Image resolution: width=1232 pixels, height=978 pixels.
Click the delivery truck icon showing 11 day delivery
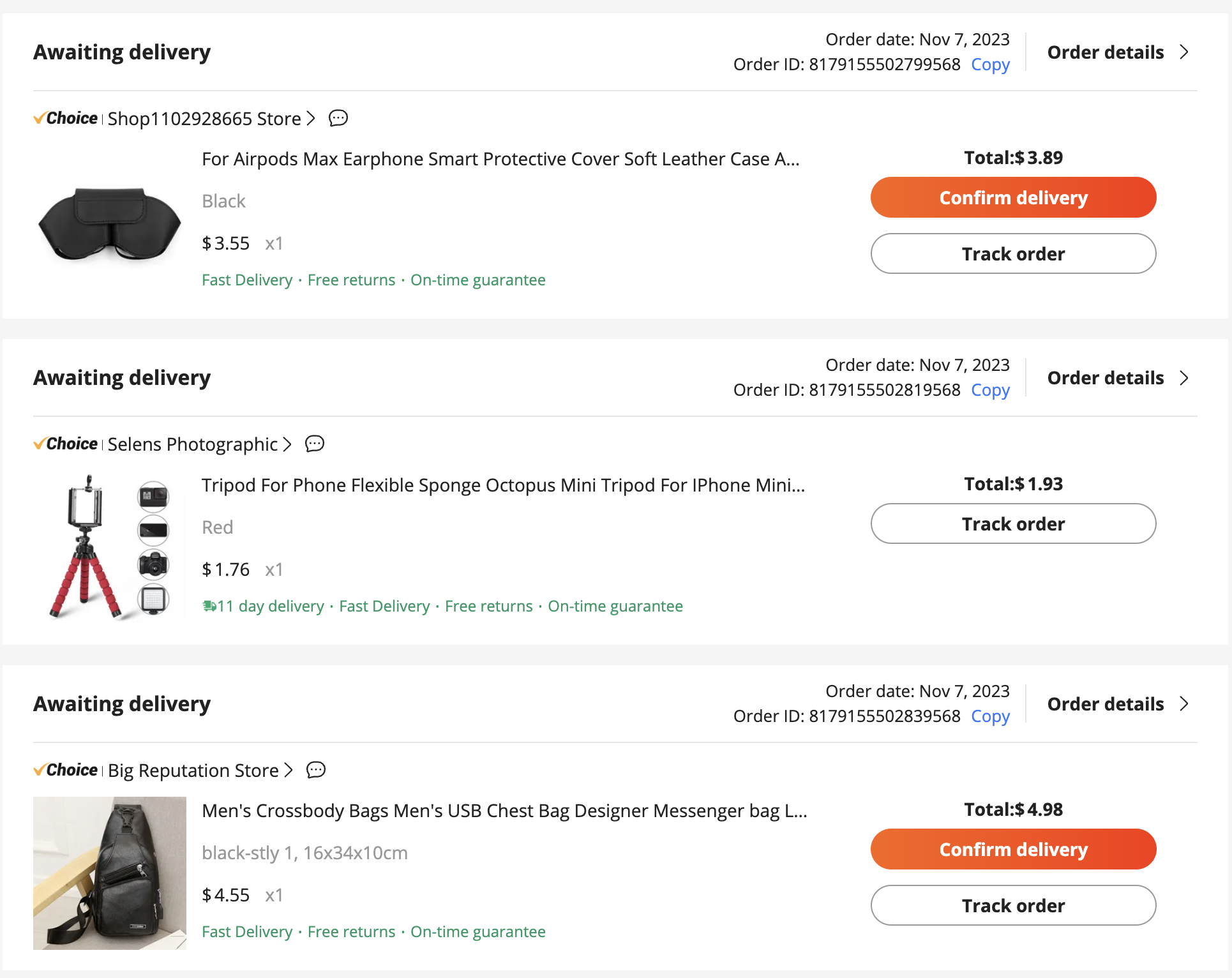pyautogui.click(x=209, y=606)
